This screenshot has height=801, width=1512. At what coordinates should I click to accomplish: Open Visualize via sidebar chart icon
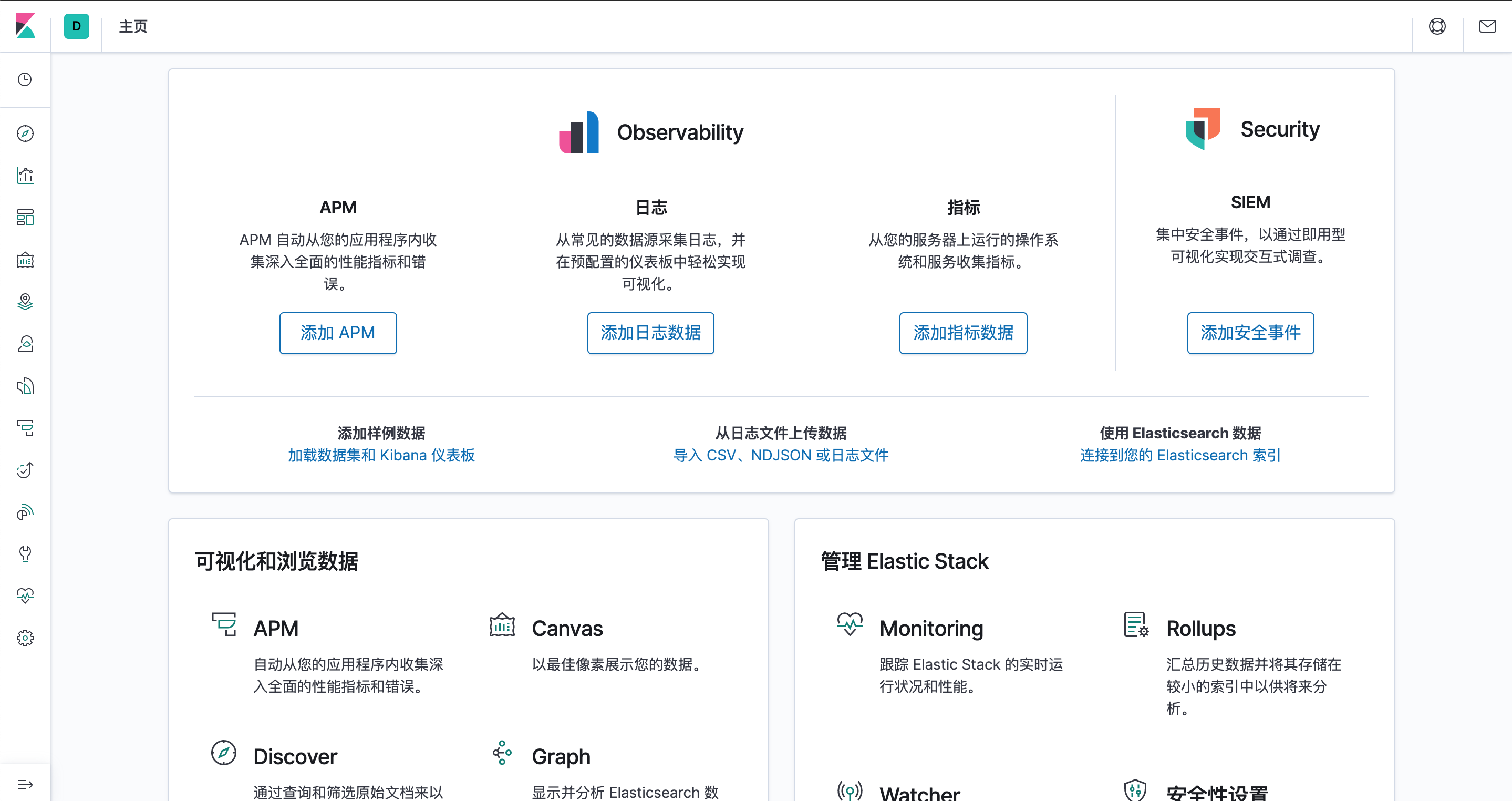point(25,176)
